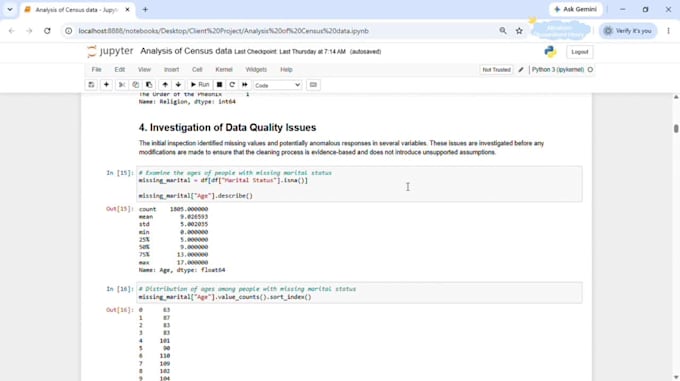Open the Chrome three-dot menu
The image size is (680, 381).
pyautogui.click(x=668, y=31)
